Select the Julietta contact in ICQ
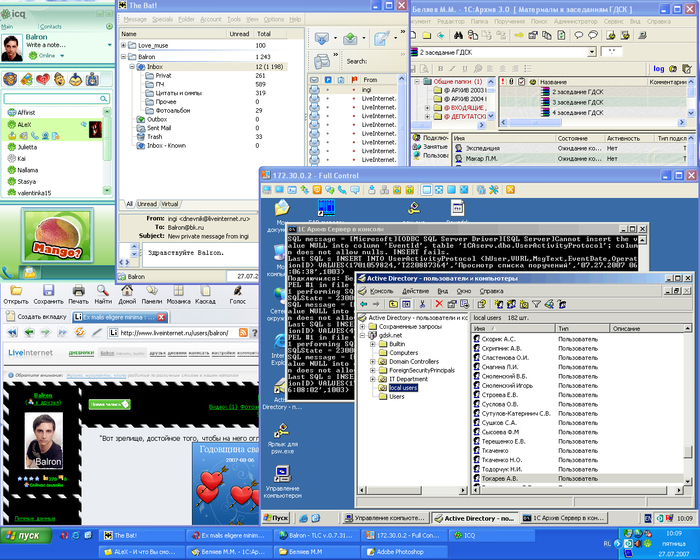The width and height of the screenshot is (700, 560). [27, 147]
